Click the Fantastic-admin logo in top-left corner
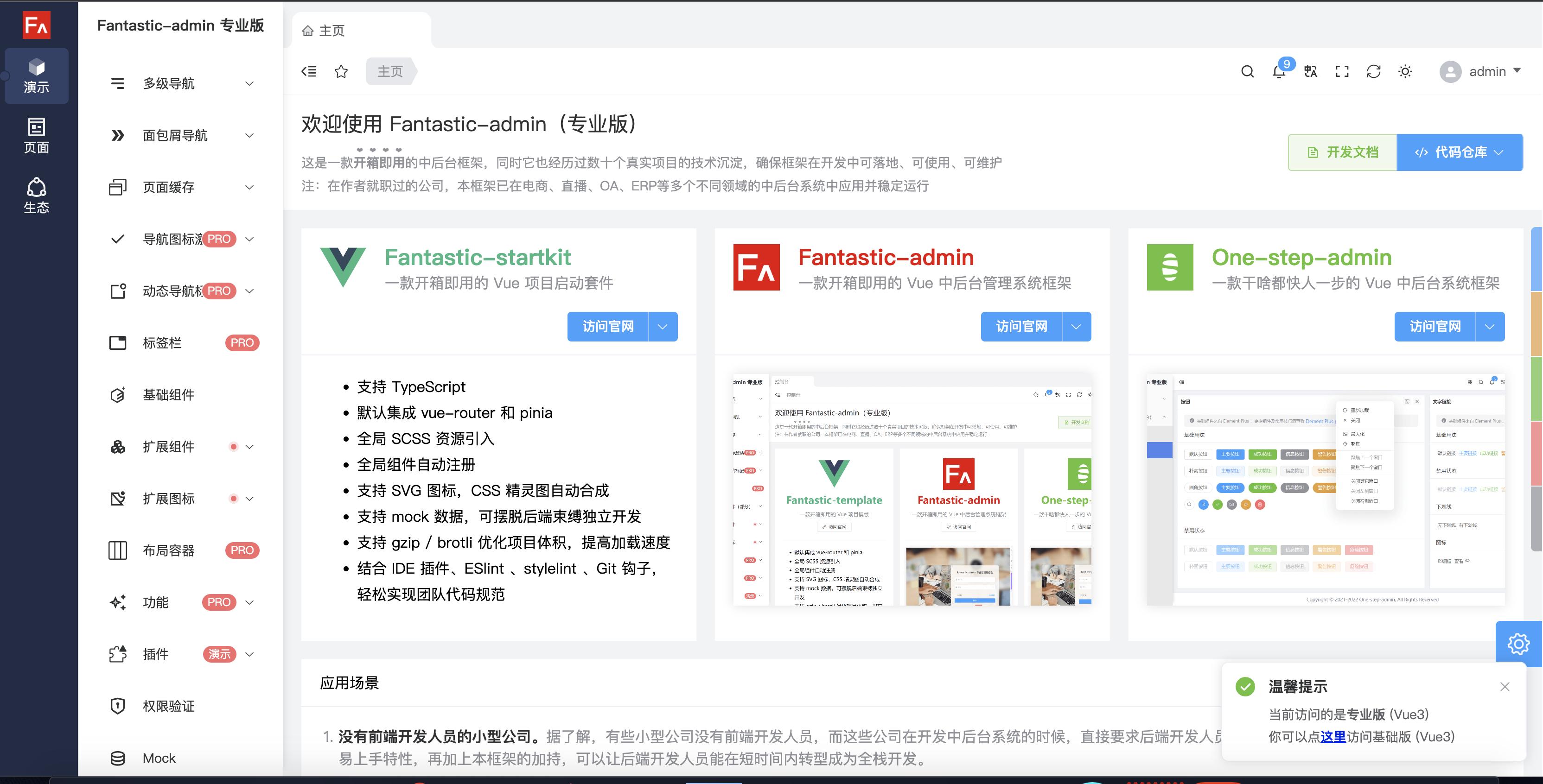Image resolution: width=1543 pixels, height=784 pixels. 37,25
